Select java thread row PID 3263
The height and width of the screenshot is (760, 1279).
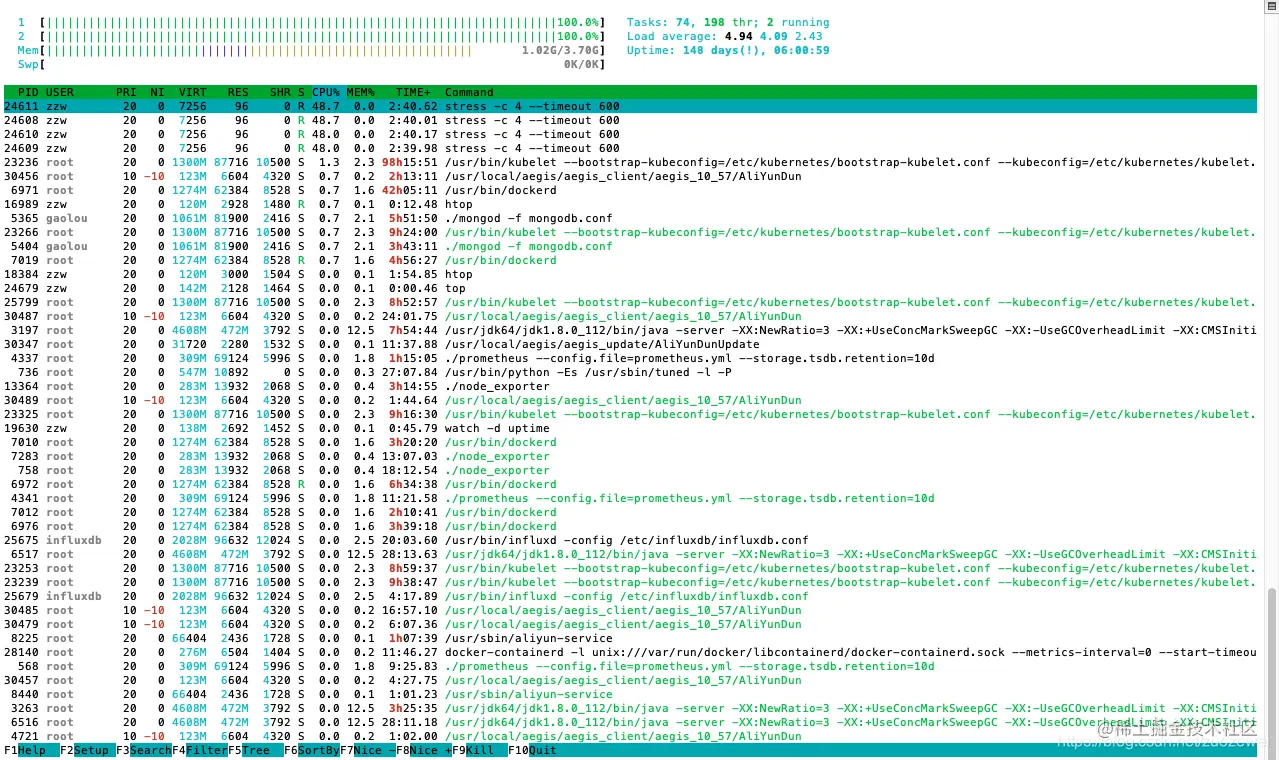[x=630, y=708]
